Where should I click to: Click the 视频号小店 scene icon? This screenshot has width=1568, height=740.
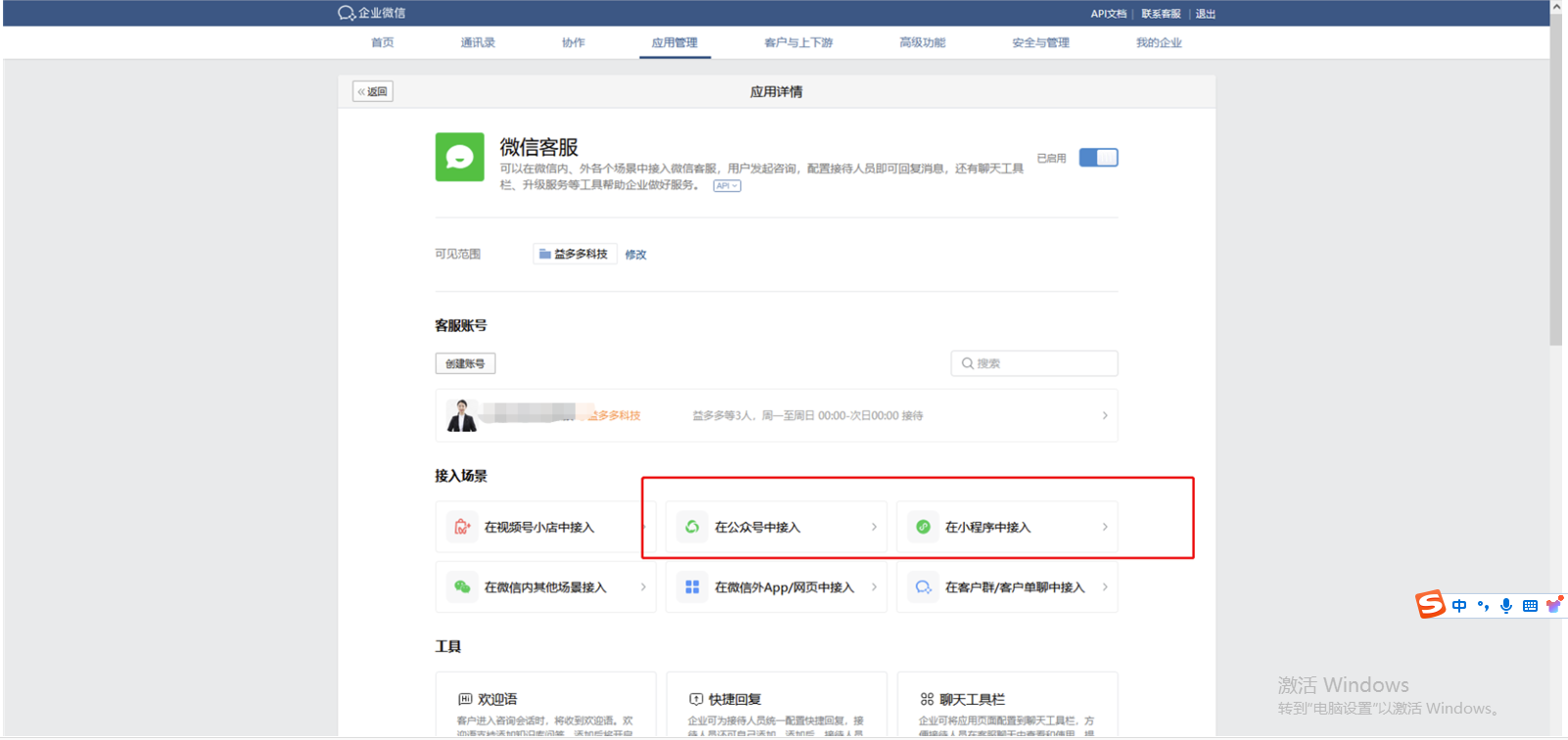coord(461,528)
